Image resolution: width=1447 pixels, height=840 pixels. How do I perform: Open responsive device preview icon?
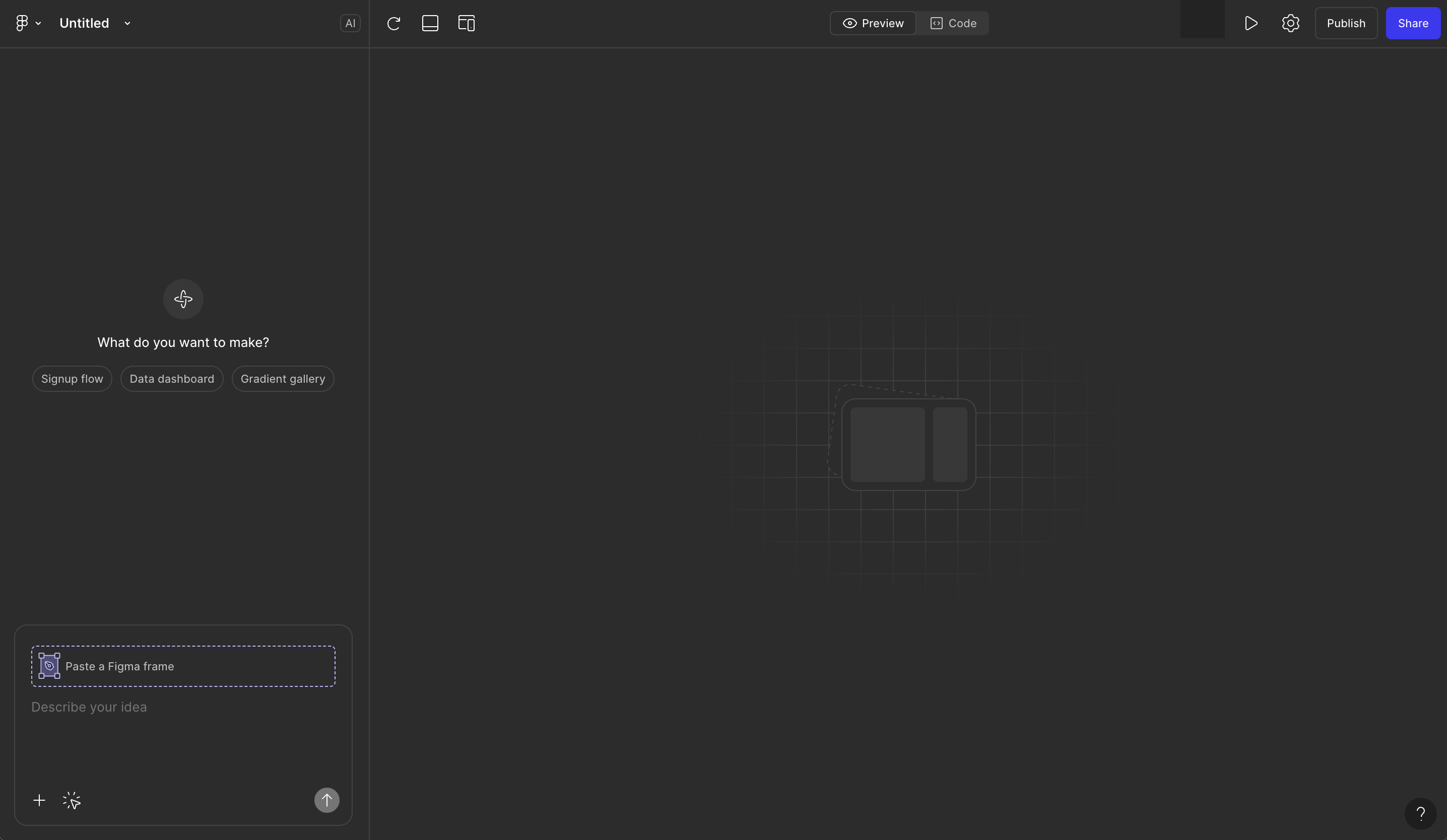tap(466, 24)
